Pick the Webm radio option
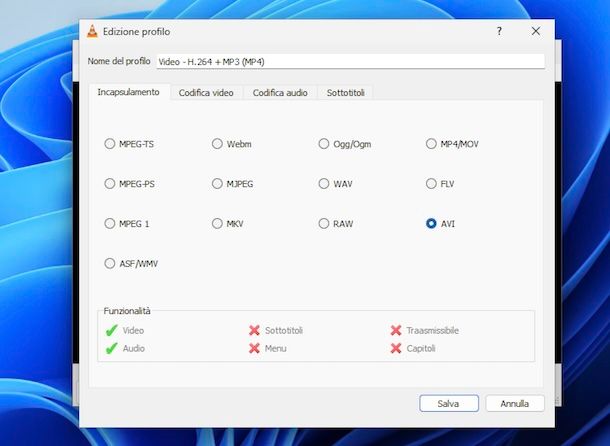The height and width of the screenshot is (446, 610). pyautogui.click(x=217, y=144)
